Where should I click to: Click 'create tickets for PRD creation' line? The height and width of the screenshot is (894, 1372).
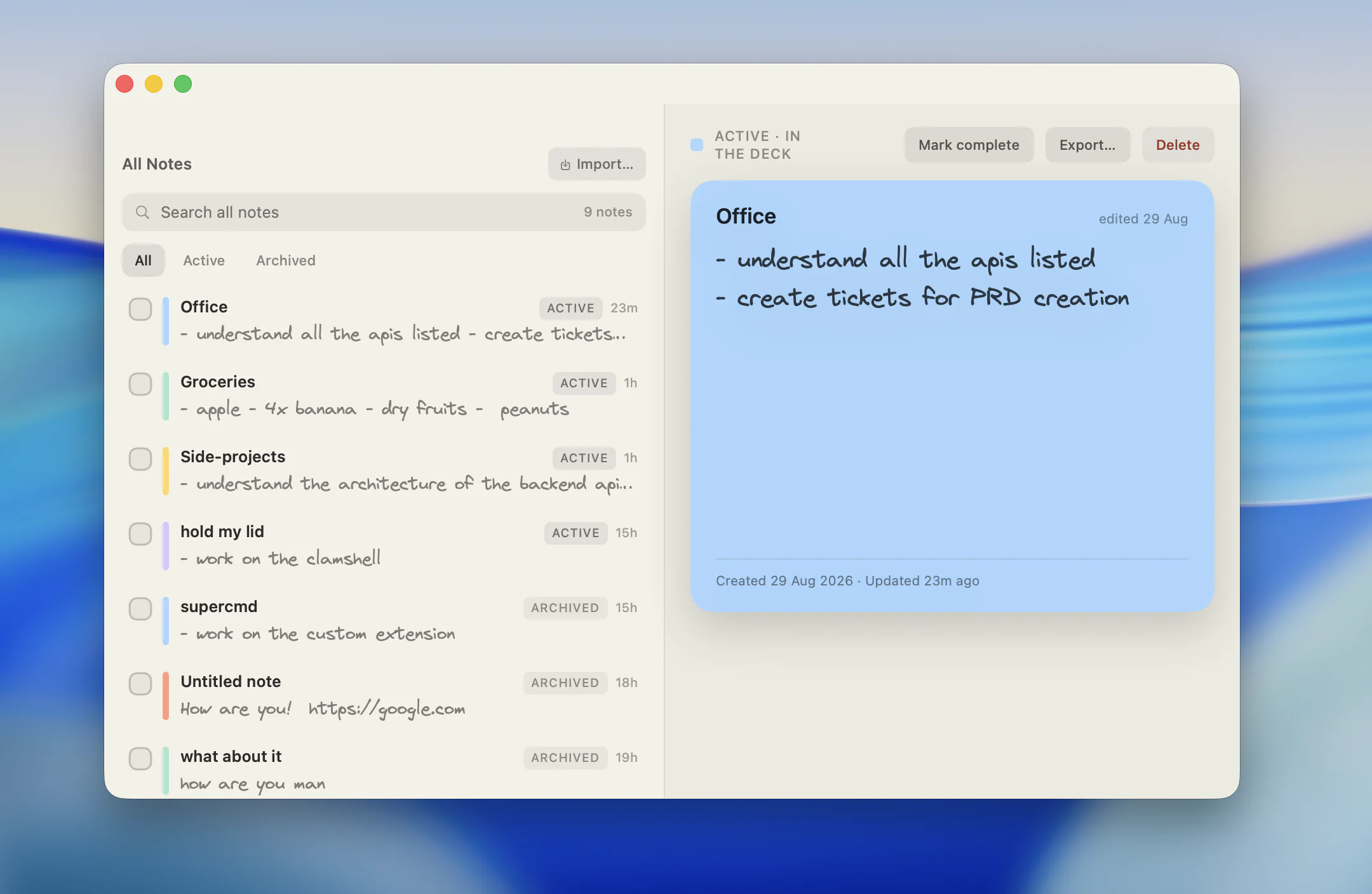tap(922, 298)
